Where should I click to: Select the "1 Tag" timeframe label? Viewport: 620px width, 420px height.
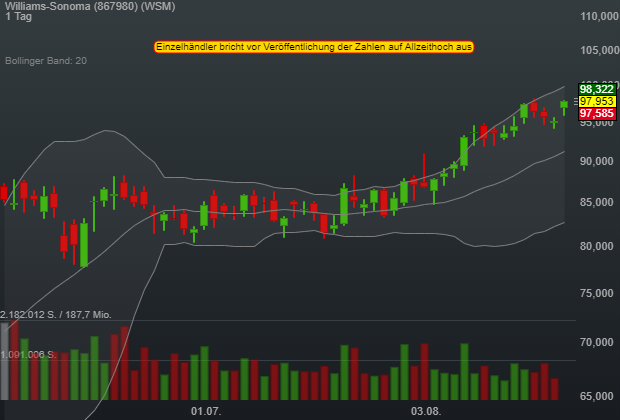(19, 17)
